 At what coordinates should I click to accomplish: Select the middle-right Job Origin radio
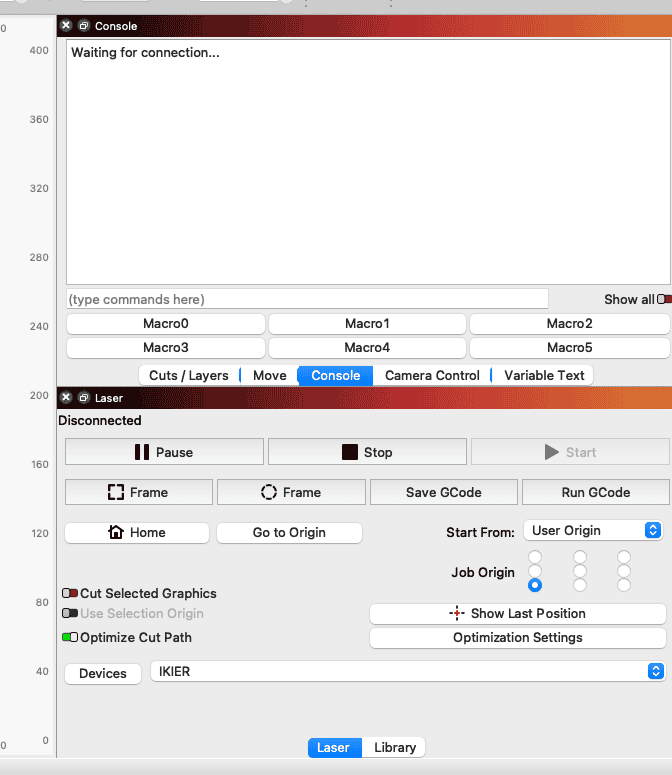[624, 571]
